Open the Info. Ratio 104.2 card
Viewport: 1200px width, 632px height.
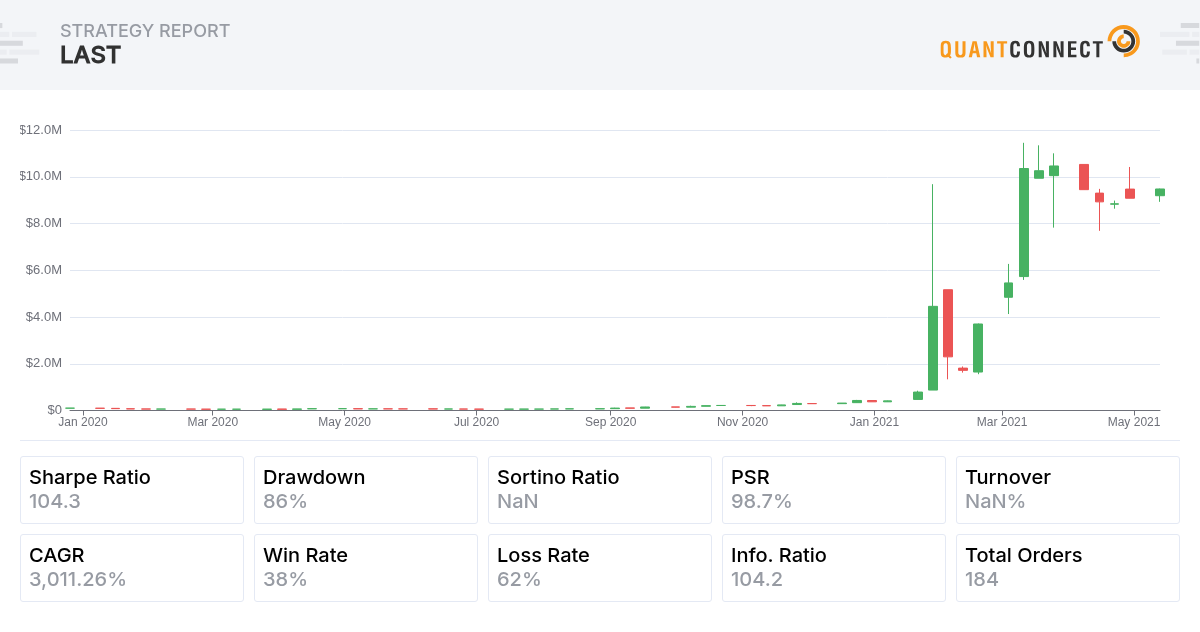point(834,568)
